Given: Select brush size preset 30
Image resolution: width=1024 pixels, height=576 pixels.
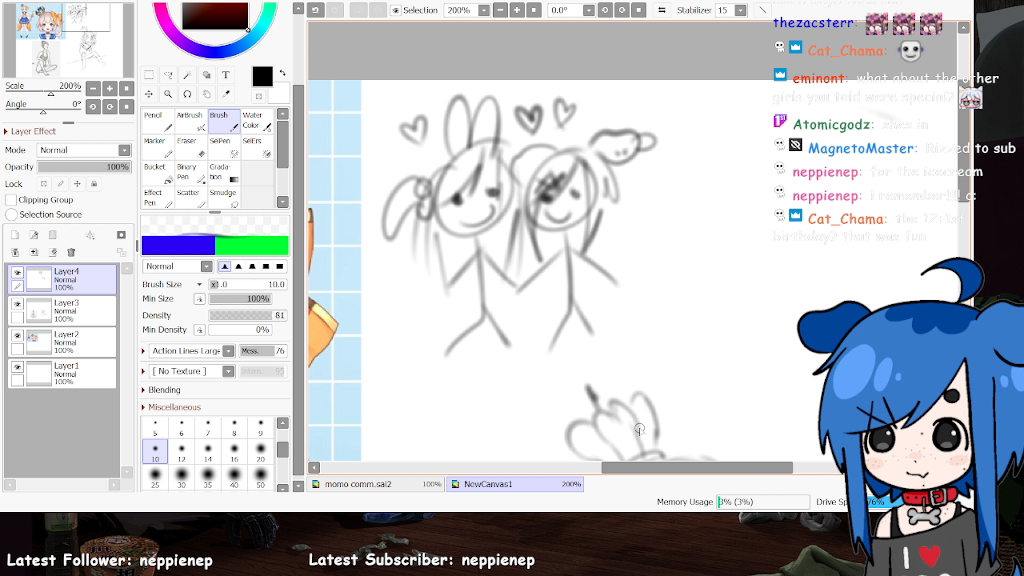Looking at the screenshot, I should point(181,478).
